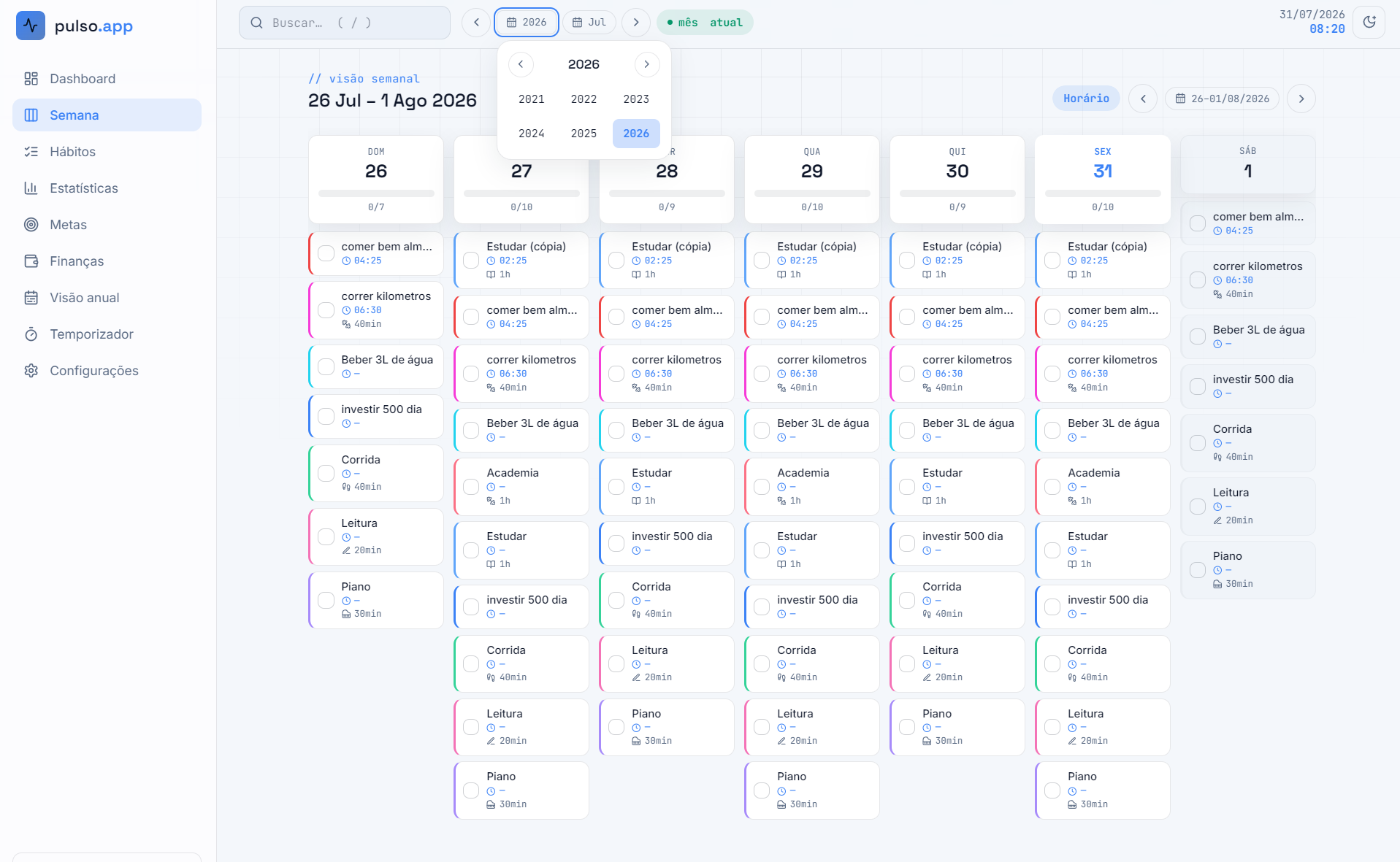Check 'Academia' habit on Wednesday 29
This screenshot has height=862, width=1400.
[762, 487]
